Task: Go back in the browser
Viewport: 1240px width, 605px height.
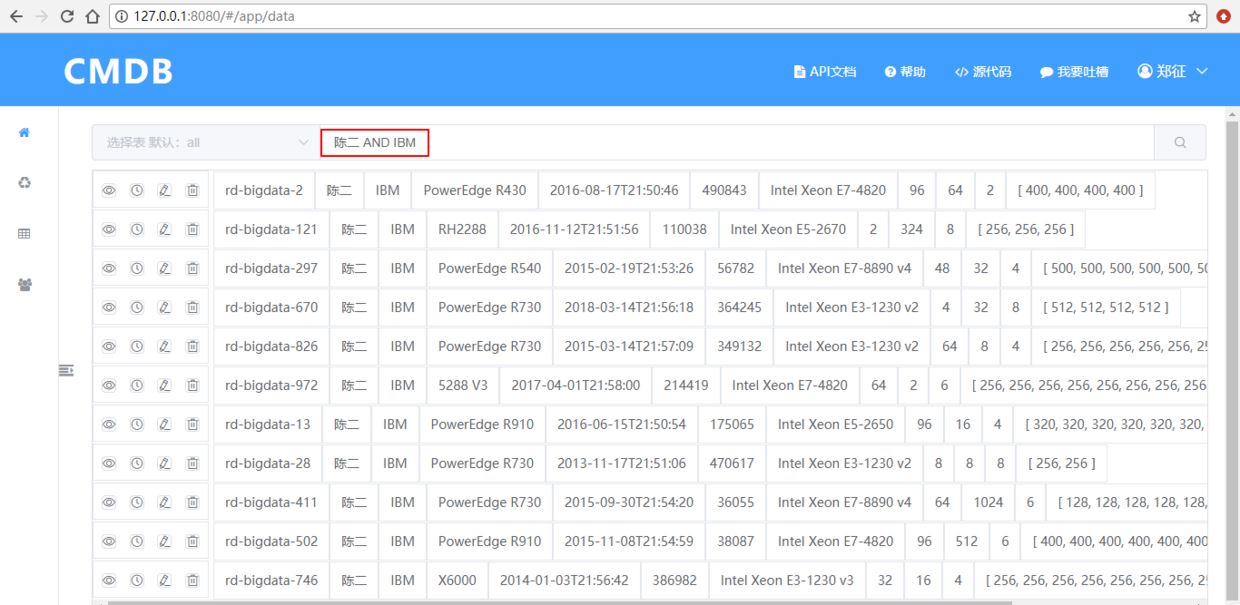Action: coord(16,16)
